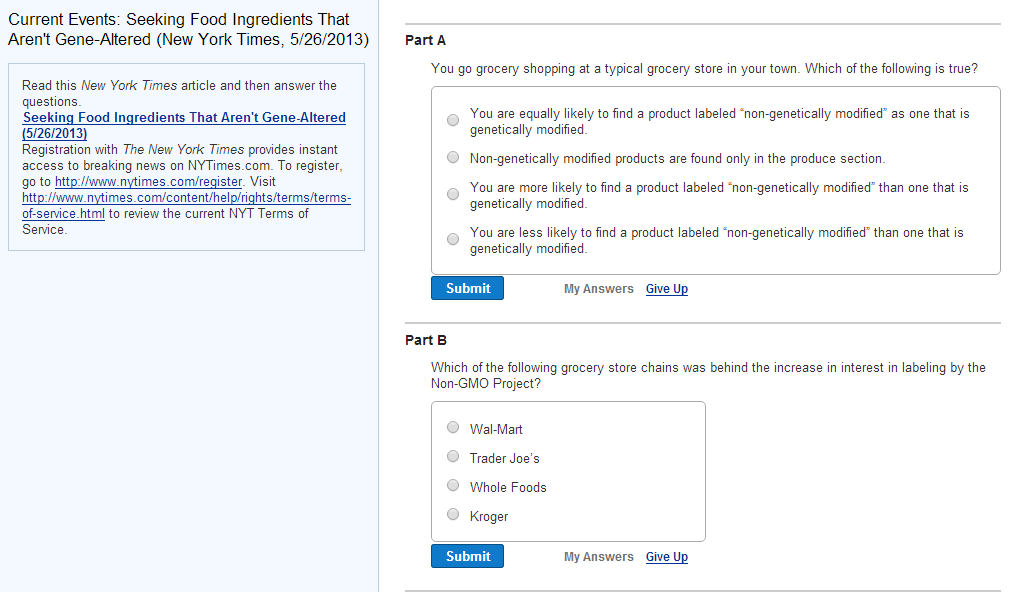Click Give Up for Part B
This screenshot has width=1012, height=592.
click(667, 557)
